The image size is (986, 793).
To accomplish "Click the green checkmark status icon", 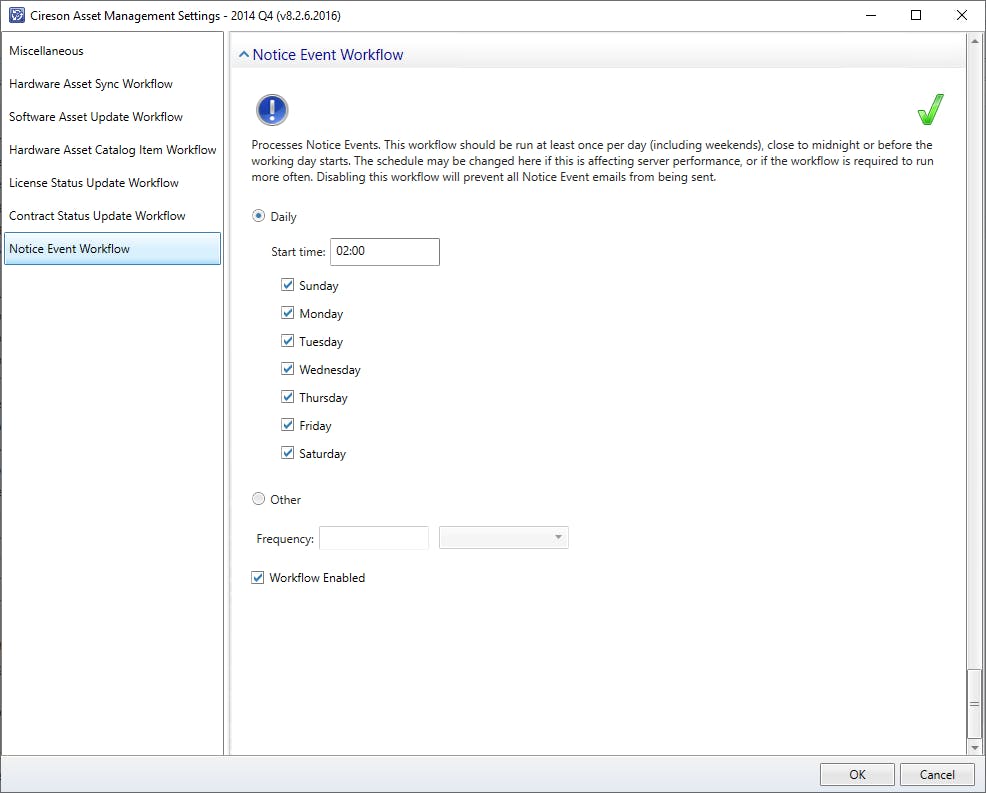I will (x=930, y=109).
